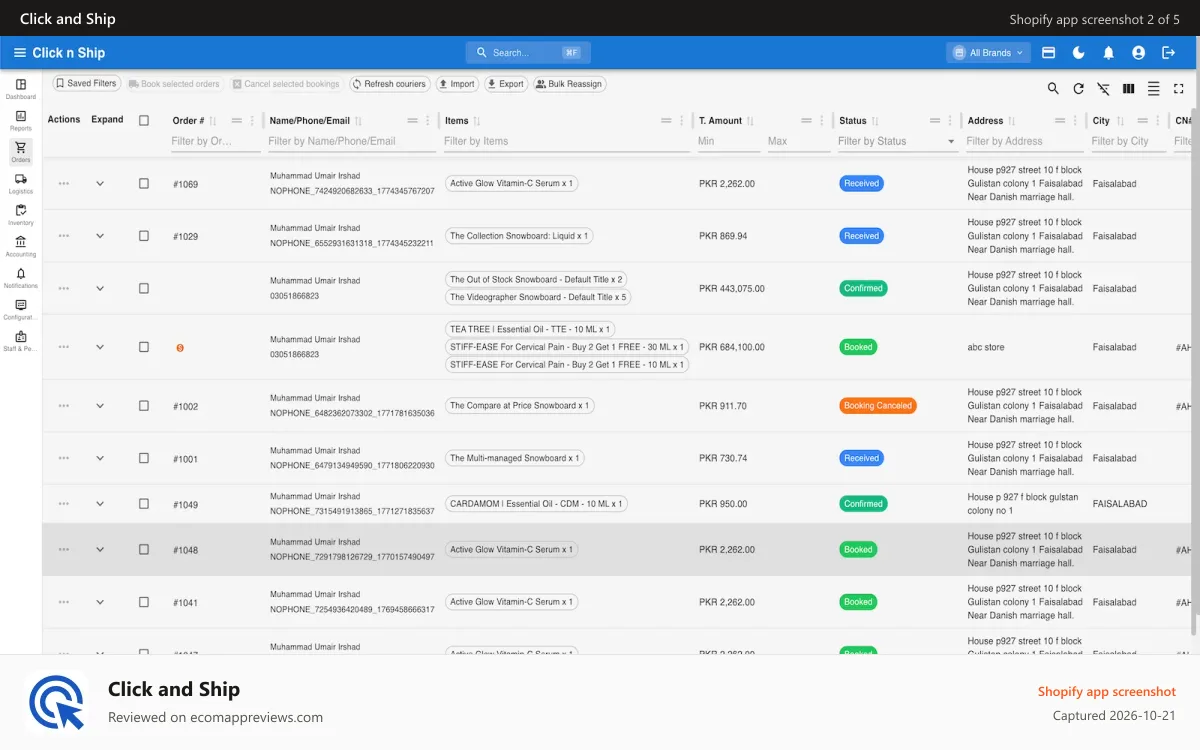The width and height of the screenshot is (1200, 750).
Task: Toggle dark mode moon icon
Action: (1079, 53)
